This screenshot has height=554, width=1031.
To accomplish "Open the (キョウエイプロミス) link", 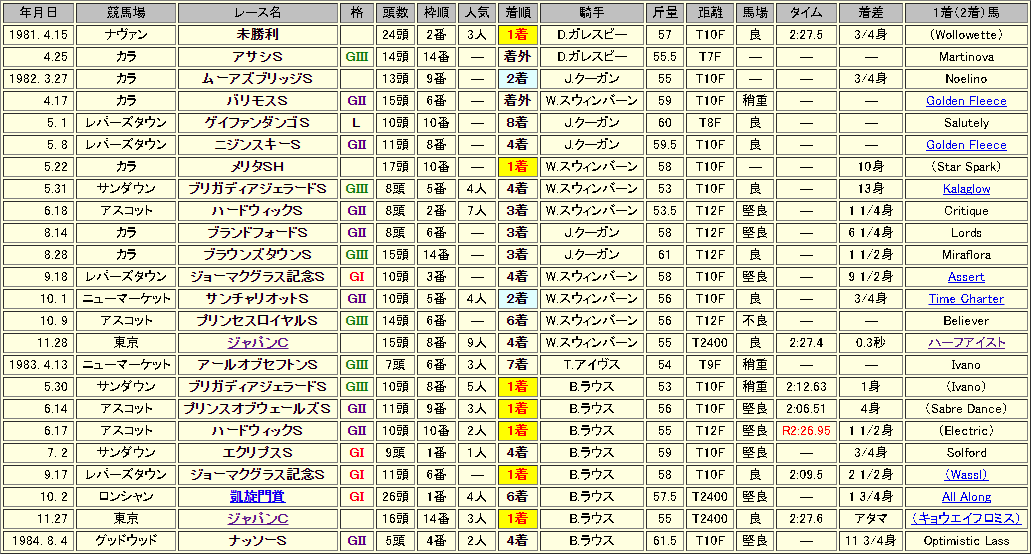I will [x=966, y=519].
